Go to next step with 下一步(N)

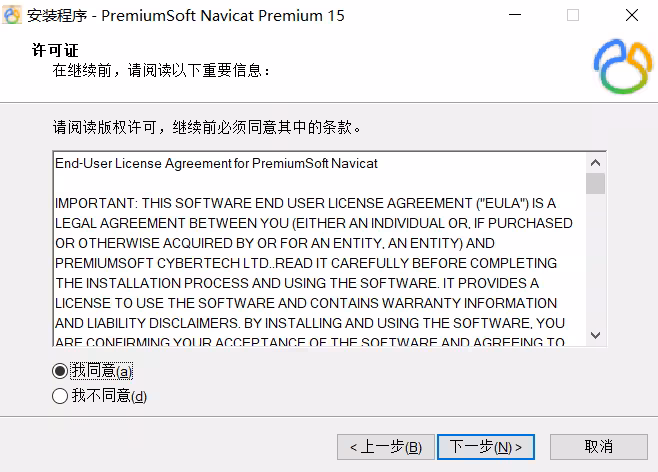pyautogui.click(x=486, y=447)
